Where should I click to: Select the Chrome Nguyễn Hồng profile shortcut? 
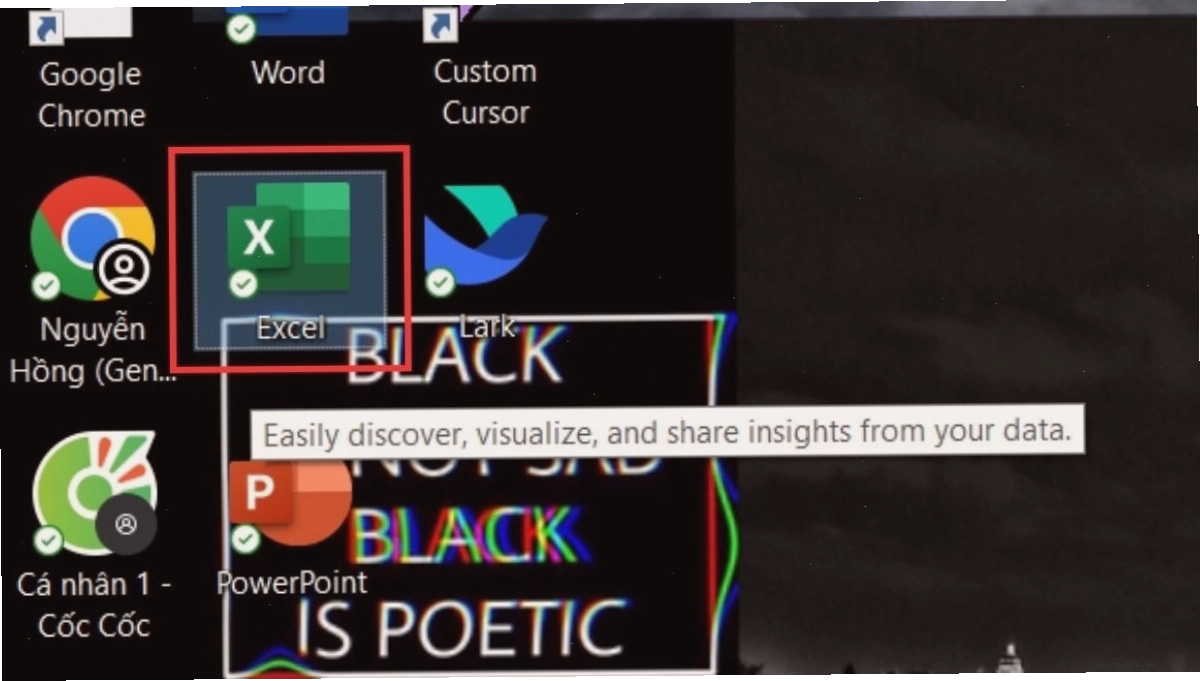tap(92, 240)
